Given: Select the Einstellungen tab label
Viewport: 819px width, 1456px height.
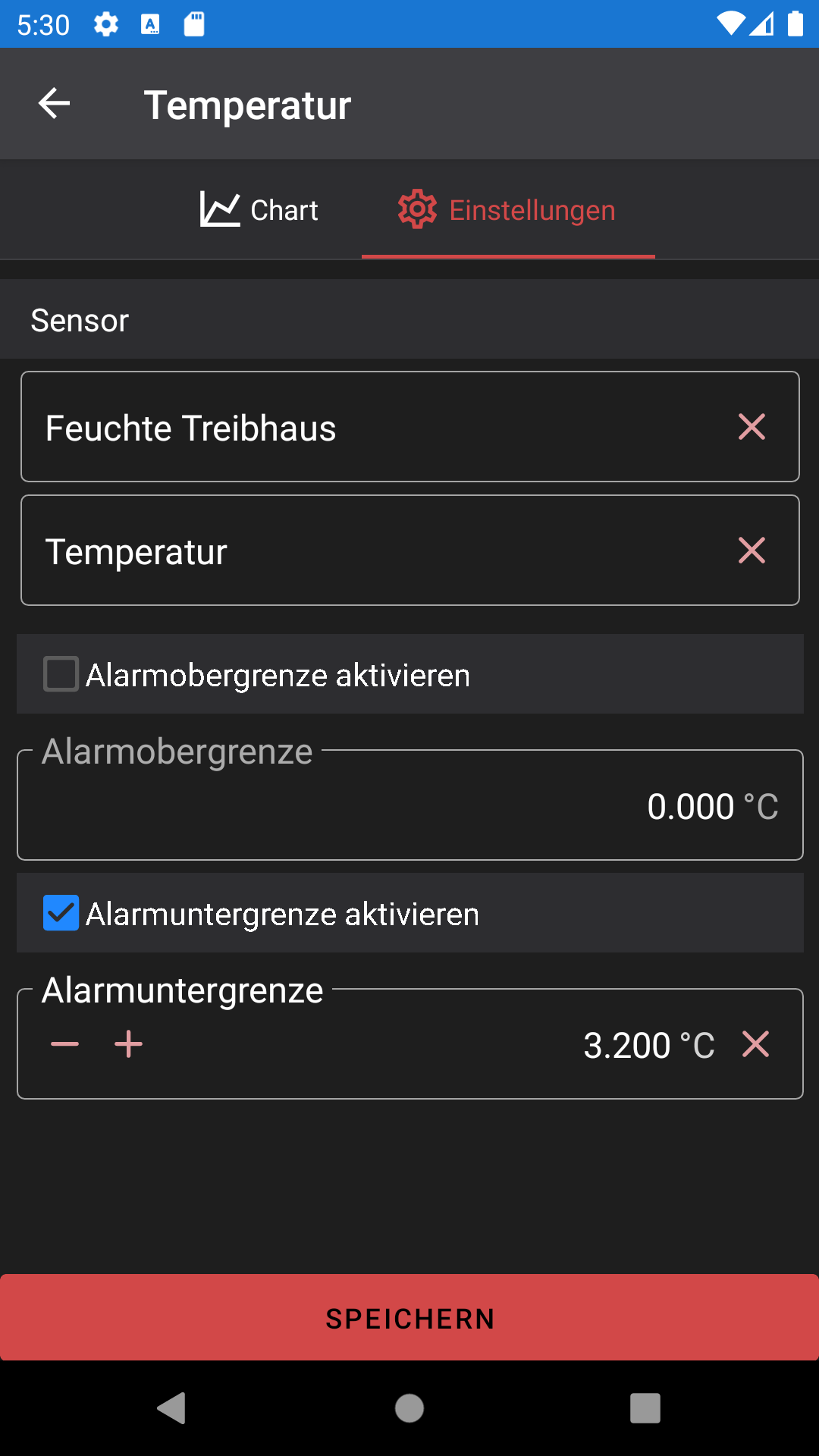Looking at the screenshot, I should tap(532, 210).
